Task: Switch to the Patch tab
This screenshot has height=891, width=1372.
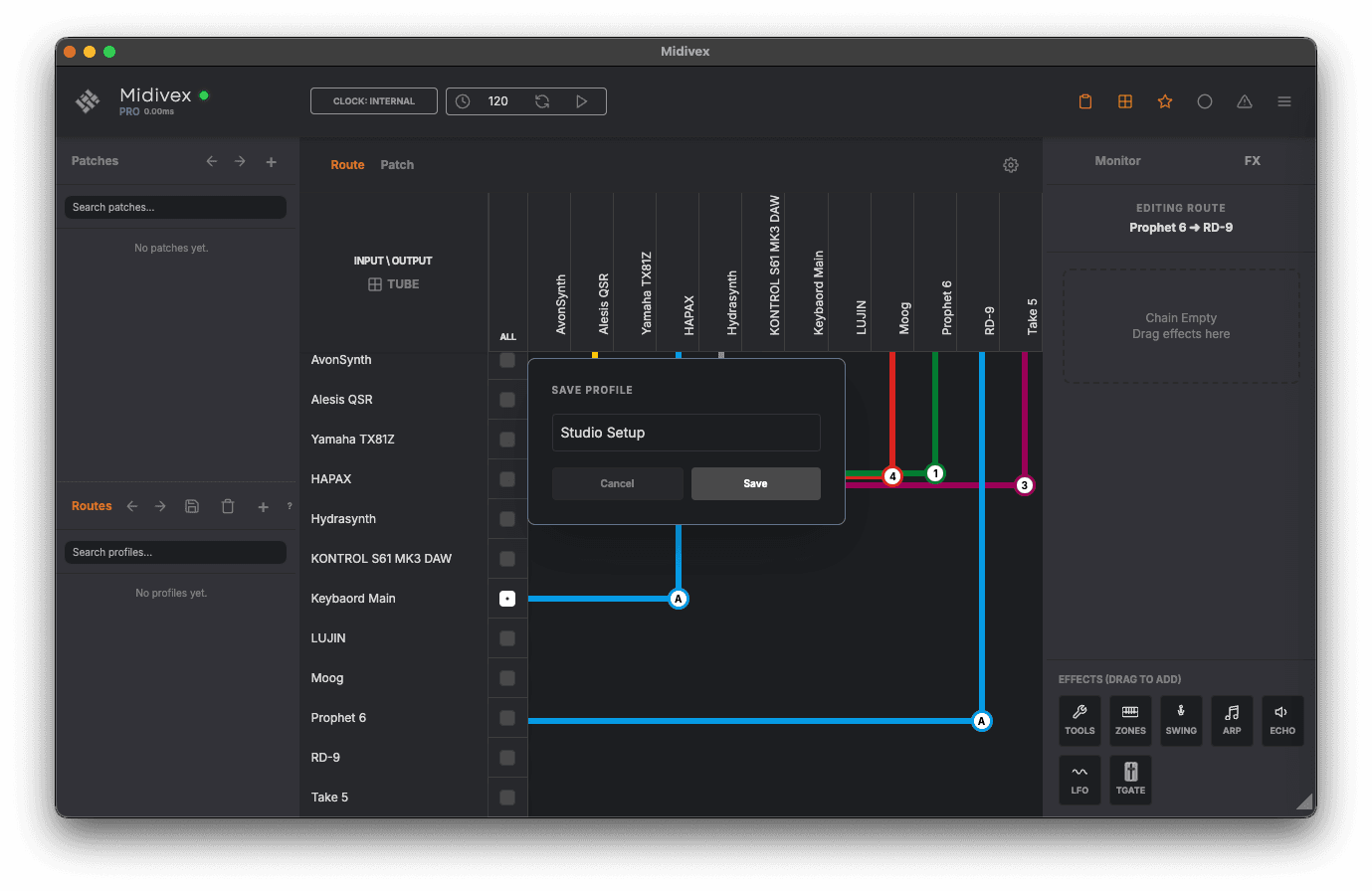Action: (x=397, y=164)
